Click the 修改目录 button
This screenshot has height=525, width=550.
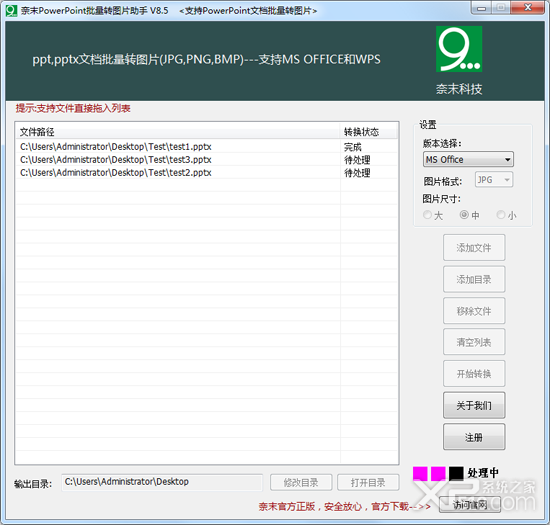tap(301, 483)
